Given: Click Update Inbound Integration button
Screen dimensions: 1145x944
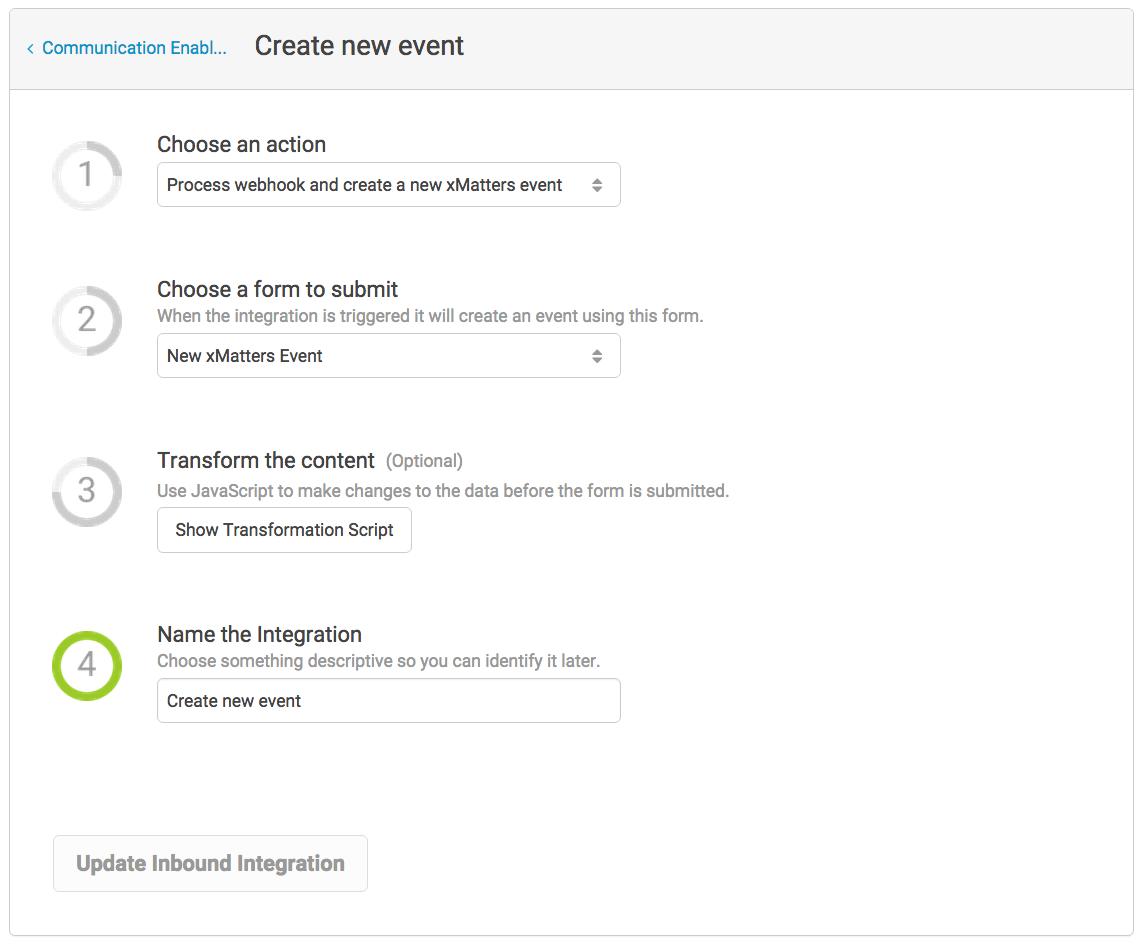Looking at the screenshot, I should (x=210, y=864).
